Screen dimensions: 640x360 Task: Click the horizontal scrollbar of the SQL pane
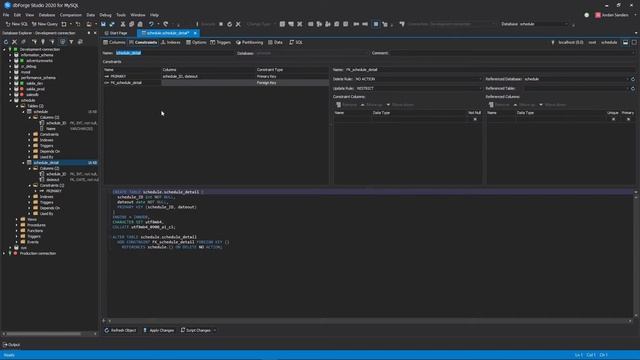pyautogui.click(x=369, y=321)
